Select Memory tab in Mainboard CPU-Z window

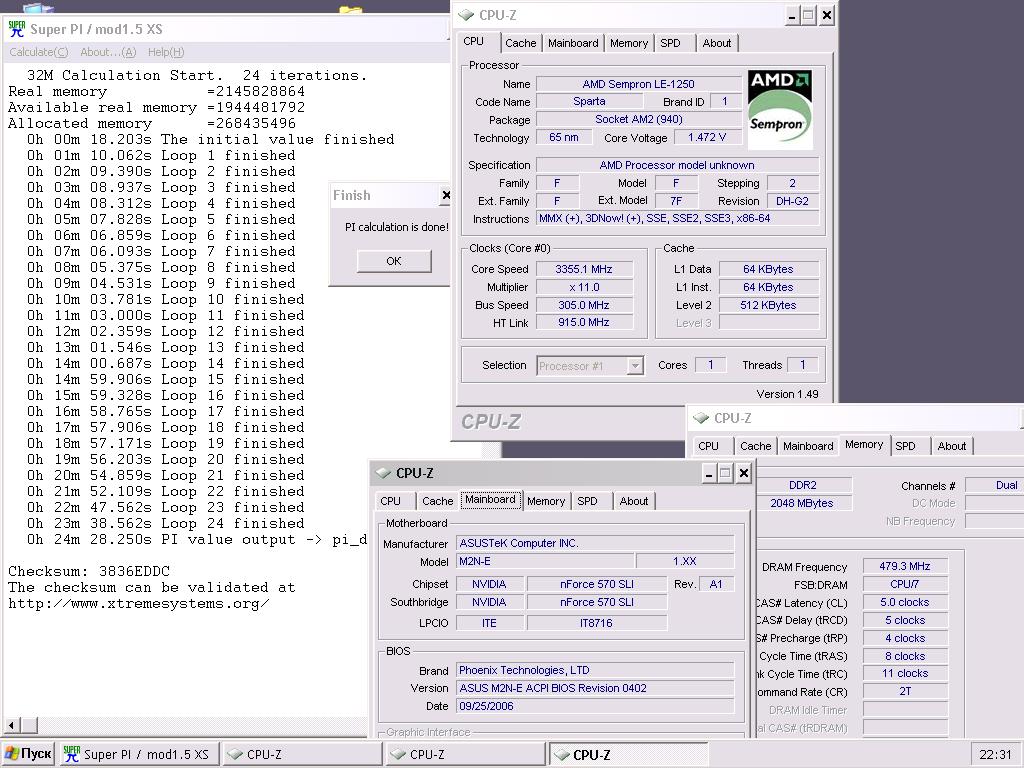[x=545, y=501]
